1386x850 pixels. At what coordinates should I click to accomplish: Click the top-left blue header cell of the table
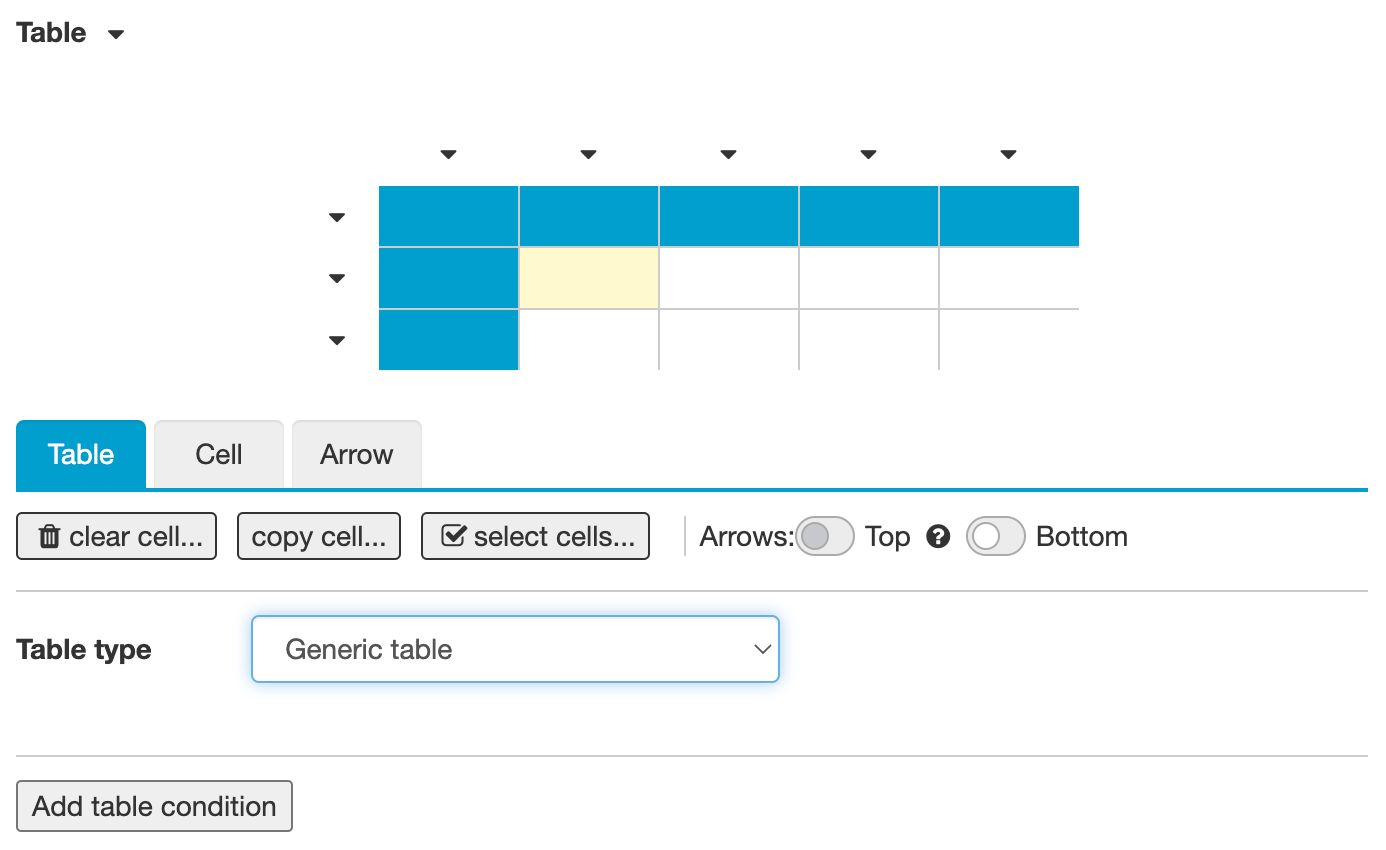448,216
